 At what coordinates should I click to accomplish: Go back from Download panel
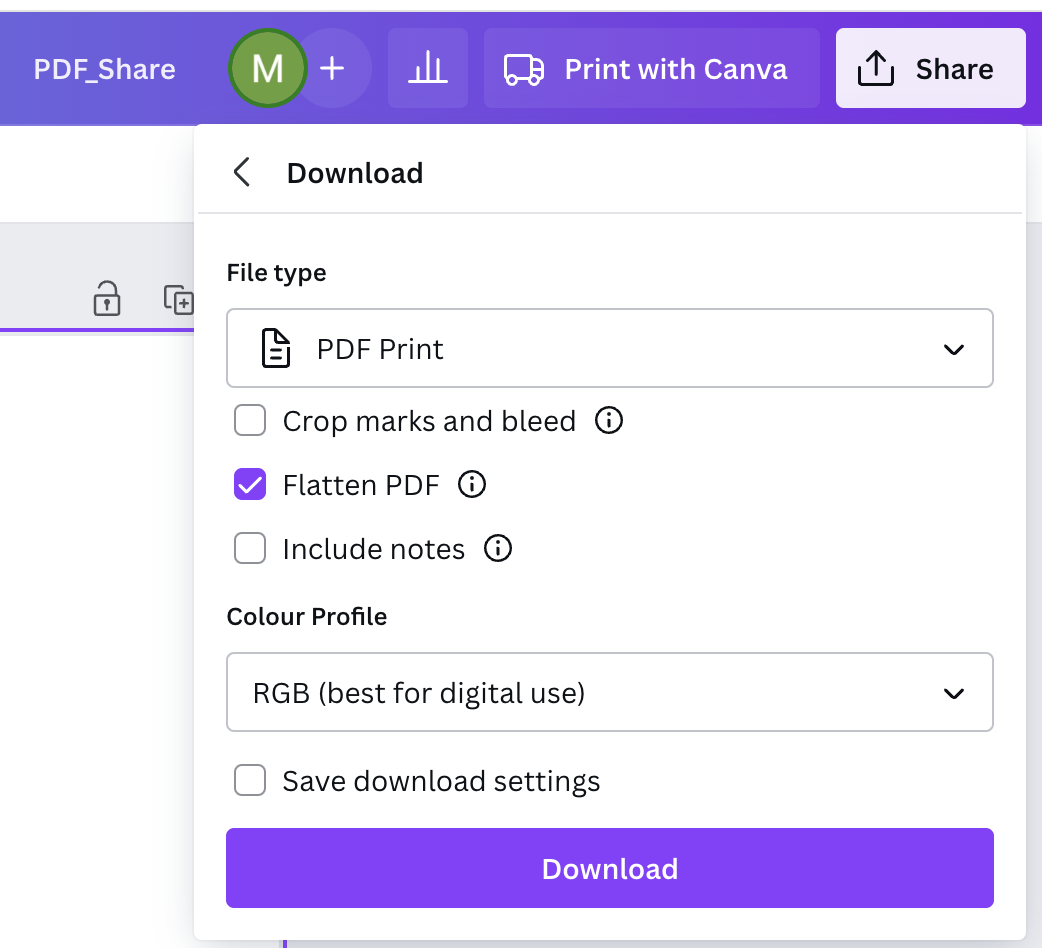pos(242,173)
